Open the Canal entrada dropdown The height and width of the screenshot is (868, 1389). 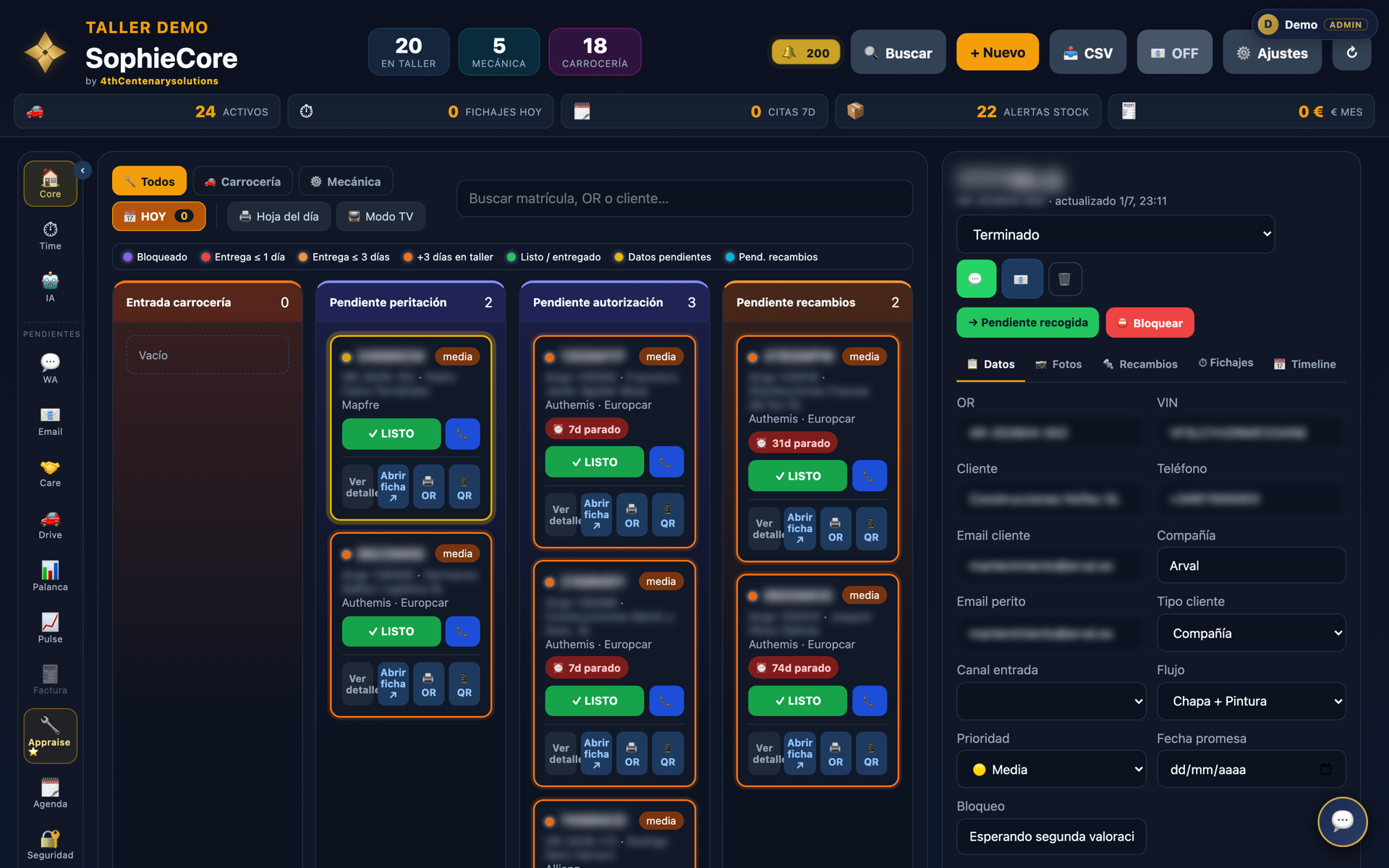point(1051,701)
